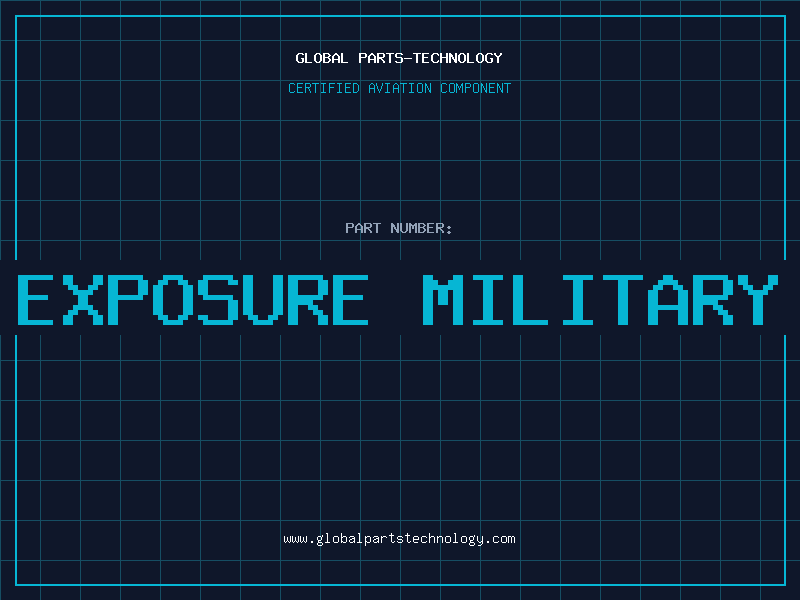This screenshot has width=800, height=600.
Task: Click the letter Y ending MILITARY
Action: 758,299
